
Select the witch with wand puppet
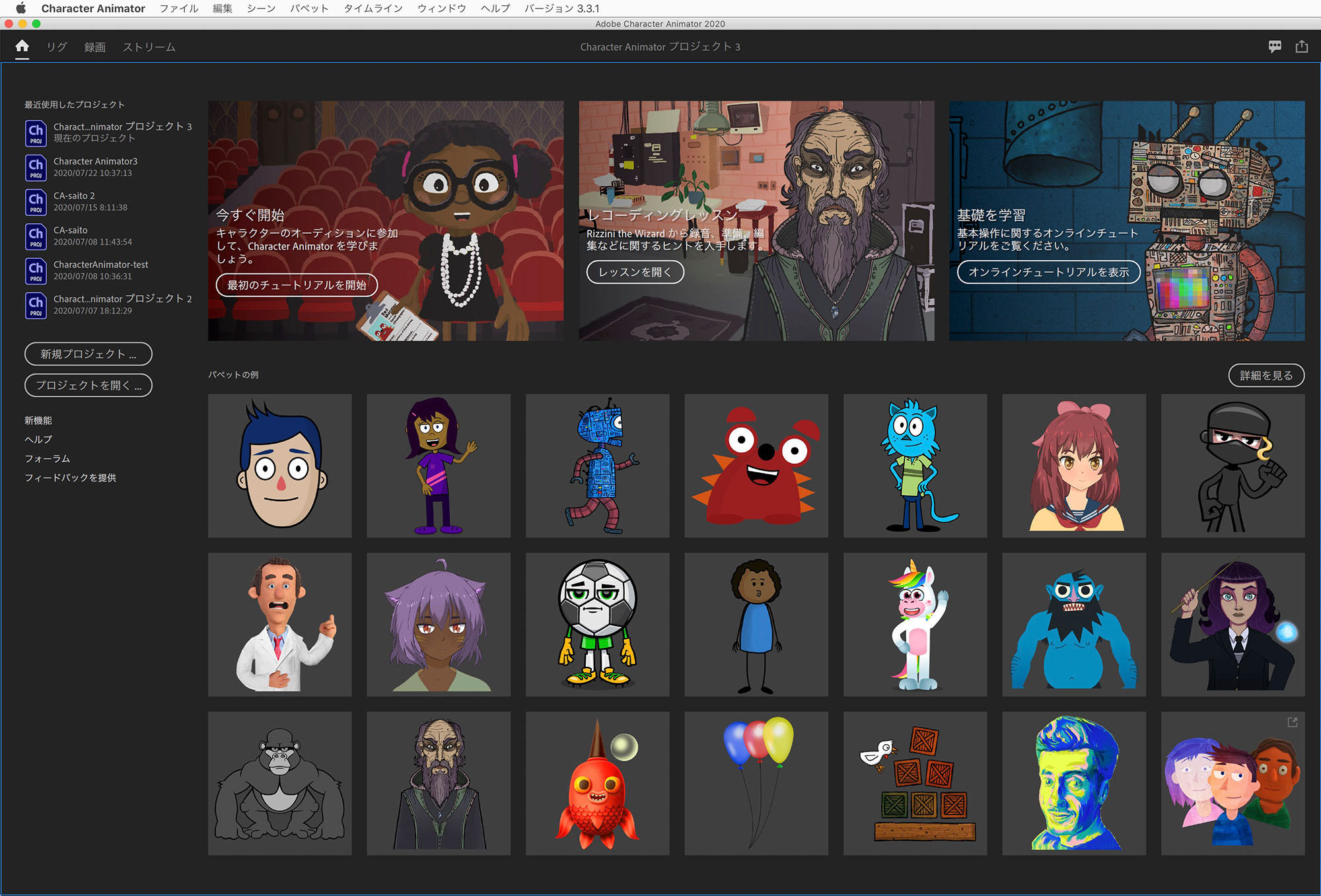[1233, 625]
